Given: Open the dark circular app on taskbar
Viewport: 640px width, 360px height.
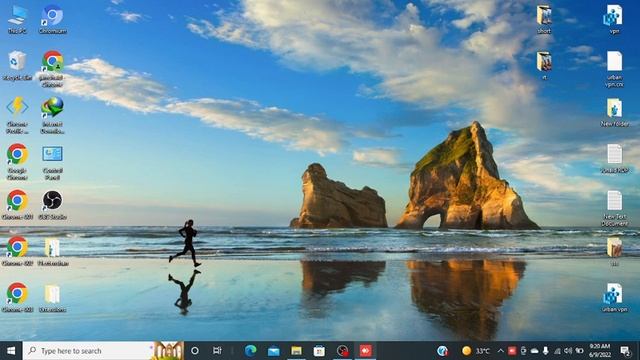Looking at the screenshot, I should (342, 351).
